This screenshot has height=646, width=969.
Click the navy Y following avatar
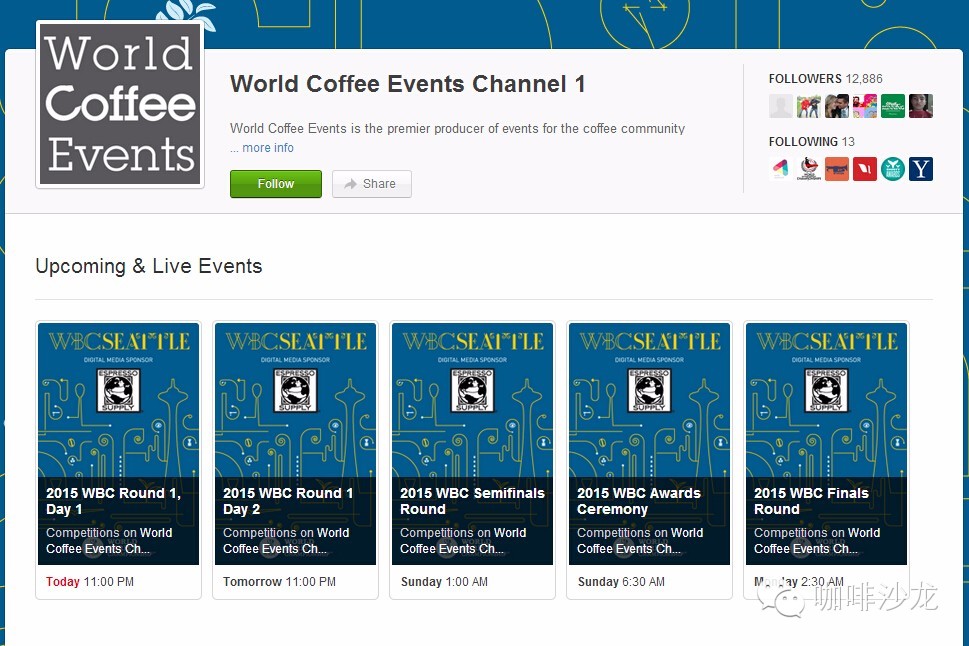[921, 169]
